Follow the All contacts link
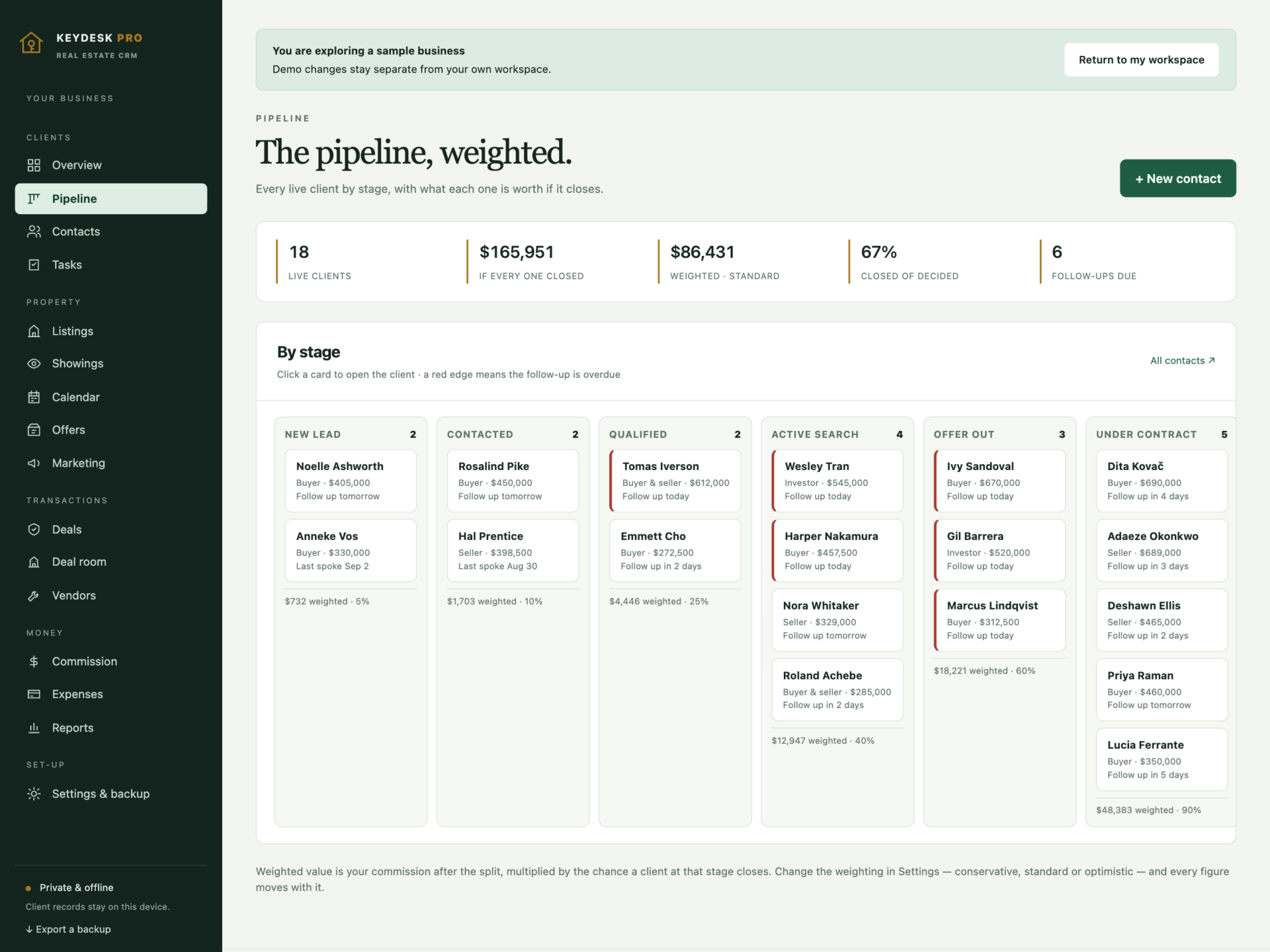This screenshot has width=1270, height=952. 1182,360
